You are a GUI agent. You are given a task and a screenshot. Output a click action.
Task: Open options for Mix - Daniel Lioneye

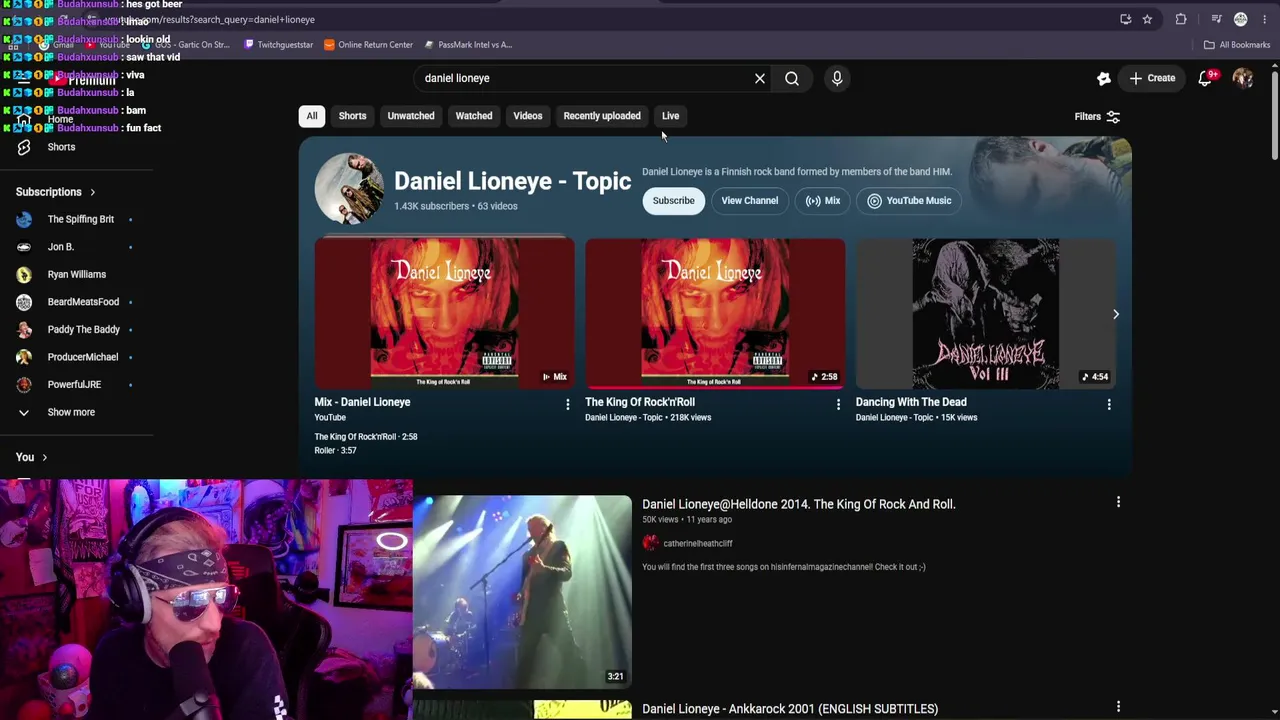[567, 404]
